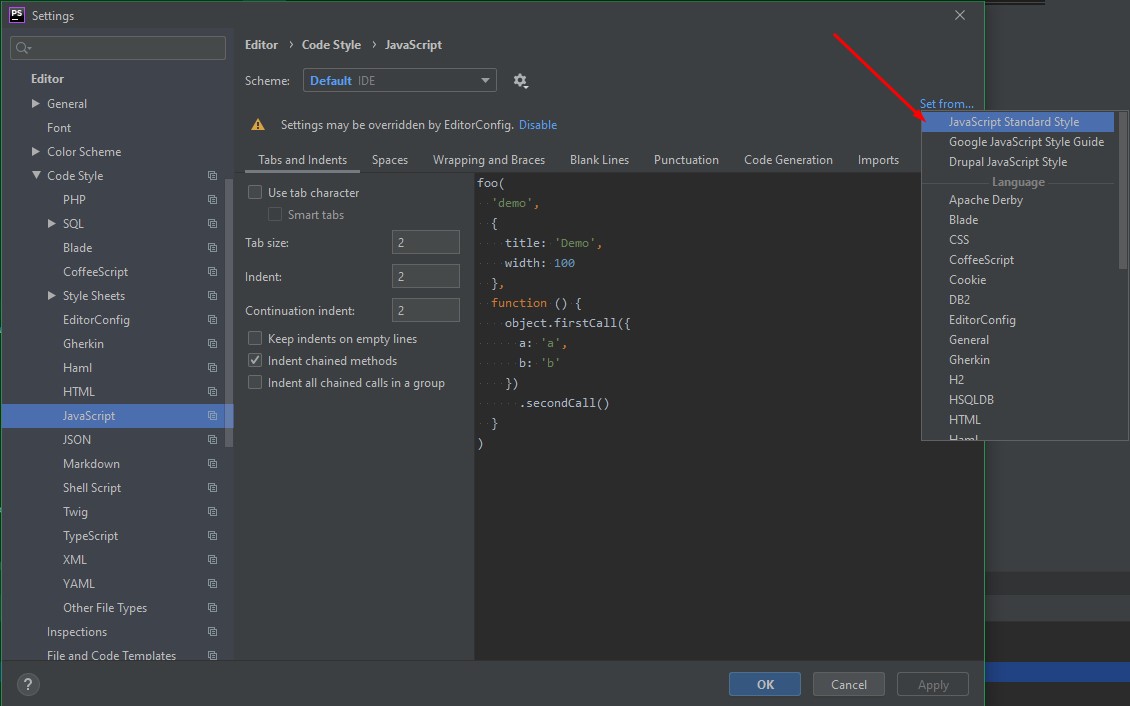Screen dimensions: 1130x706
Task: Click the copy icon beside Style Sheets
Action: 213,296
